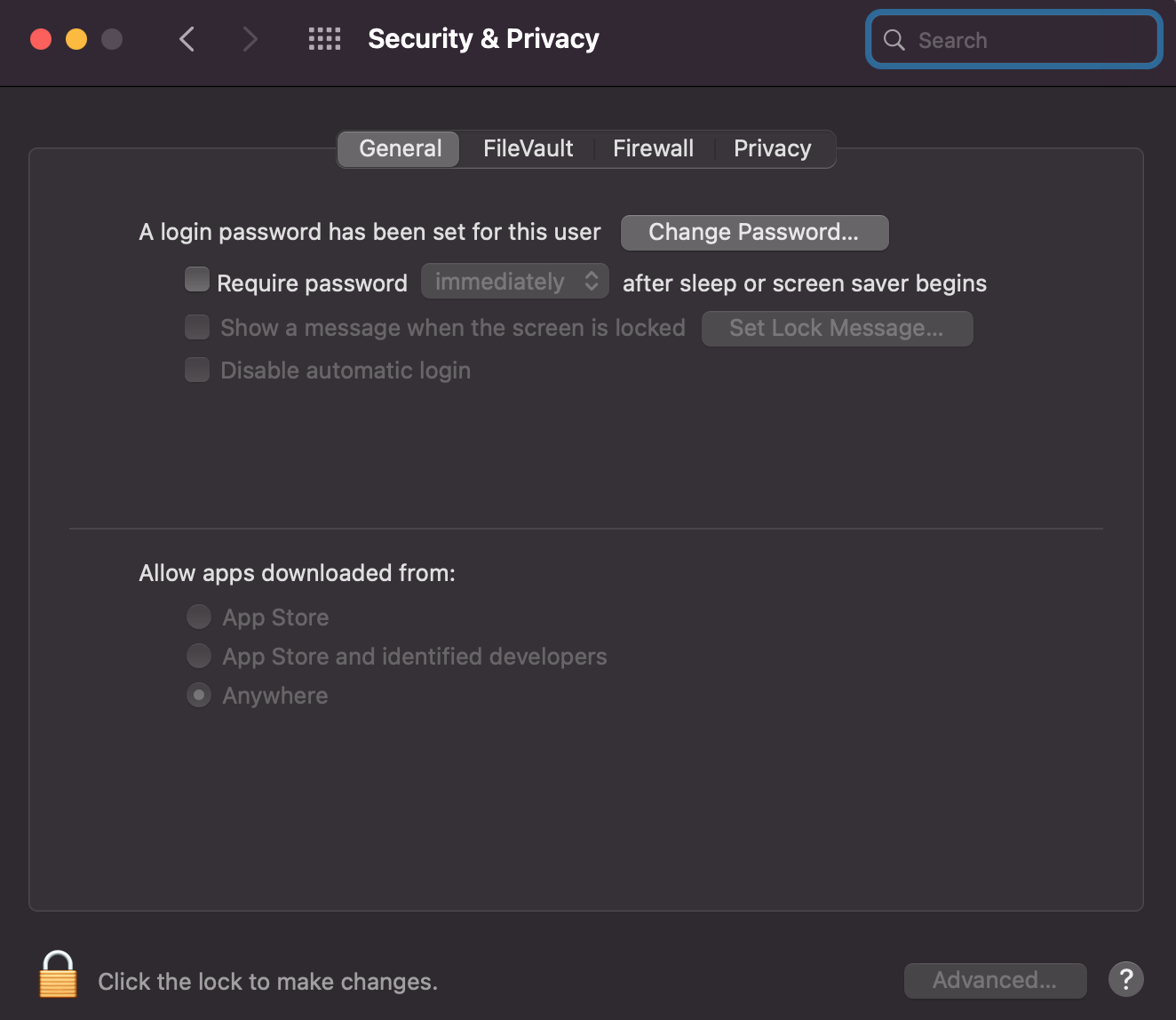1176x1020 pixels.
Task: Open the Privacy tab
Action: pos(772,148)
